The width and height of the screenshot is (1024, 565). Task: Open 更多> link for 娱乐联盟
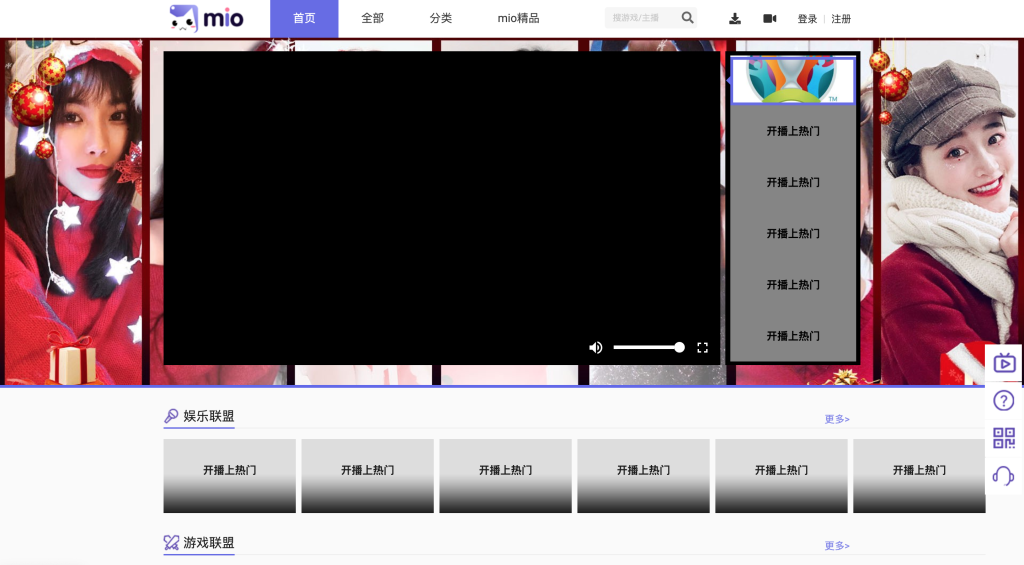[x=837, y=419]
